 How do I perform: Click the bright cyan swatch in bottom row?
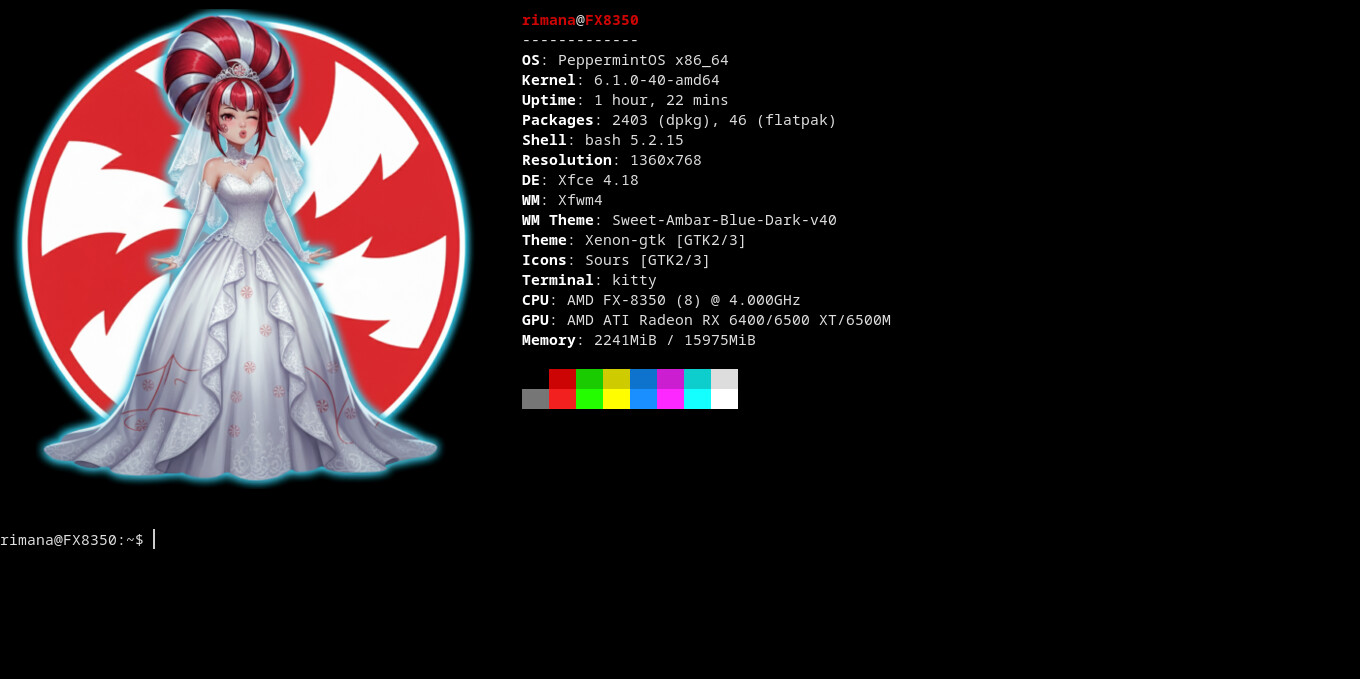pos(697,399)
